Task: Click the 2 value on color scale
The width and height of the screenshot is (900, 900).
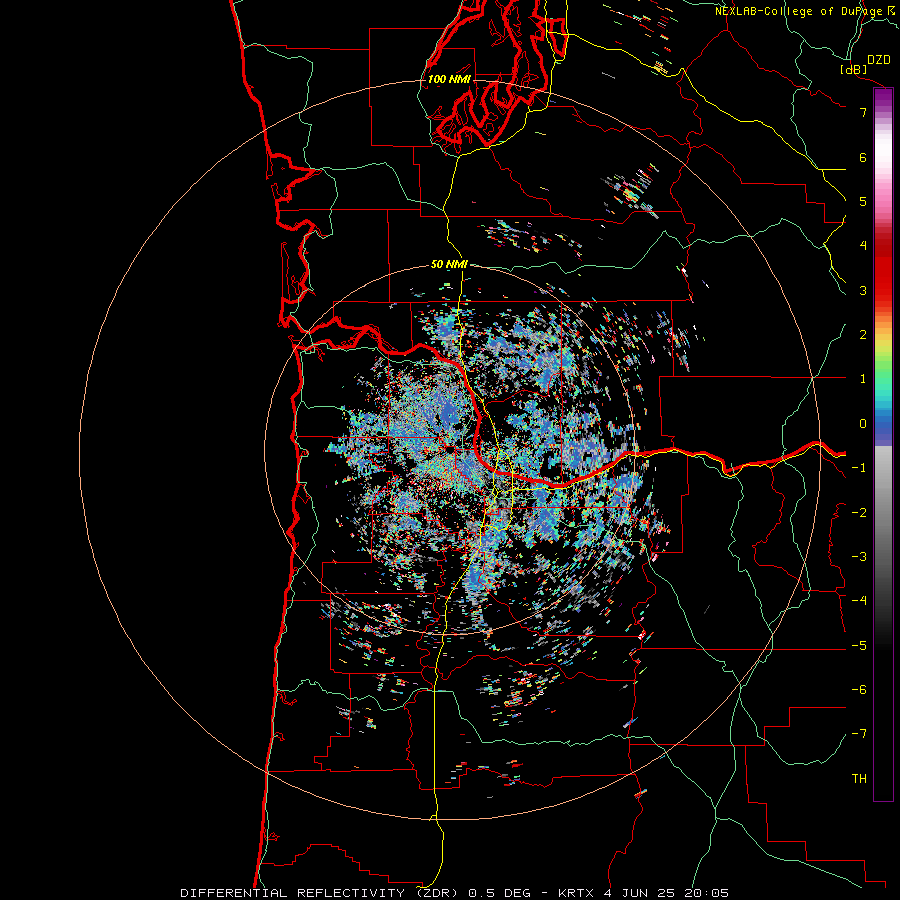Action: pos(863,335)
